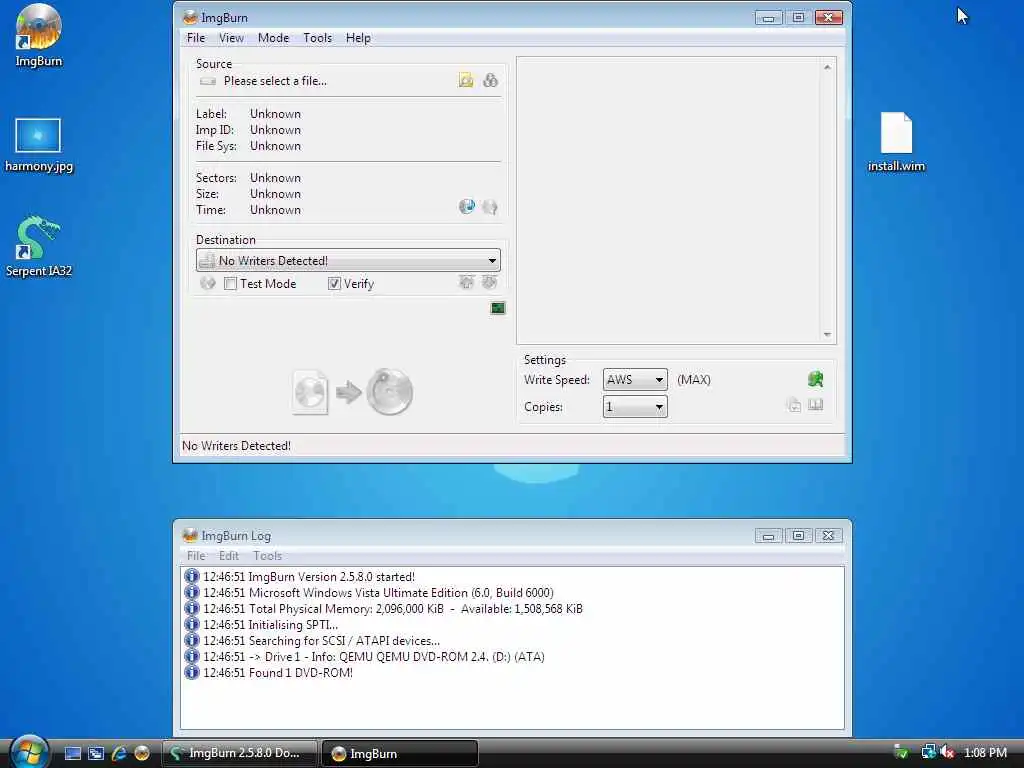Open the ImgBurn website globe icon
1024x768 pixels.
point(467,207)
